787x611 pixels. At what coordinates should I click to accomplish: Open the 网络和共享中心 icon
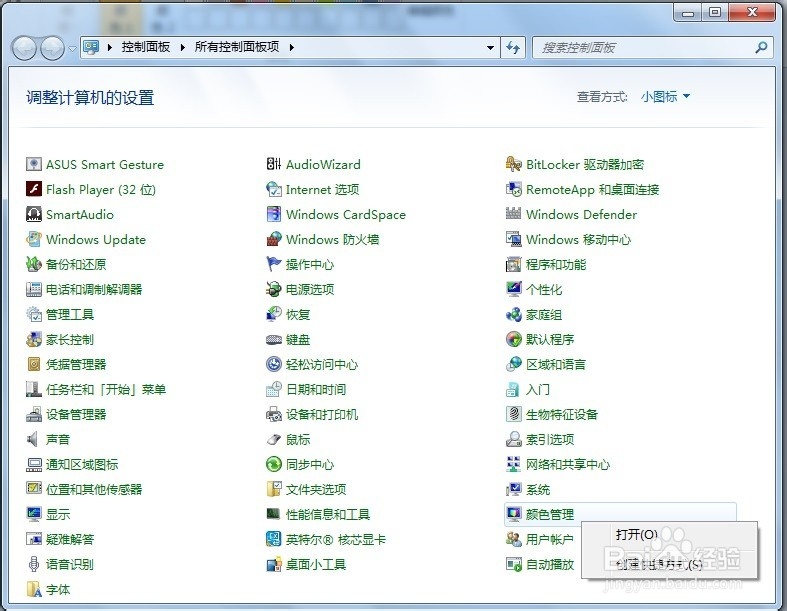pos(513,464)
